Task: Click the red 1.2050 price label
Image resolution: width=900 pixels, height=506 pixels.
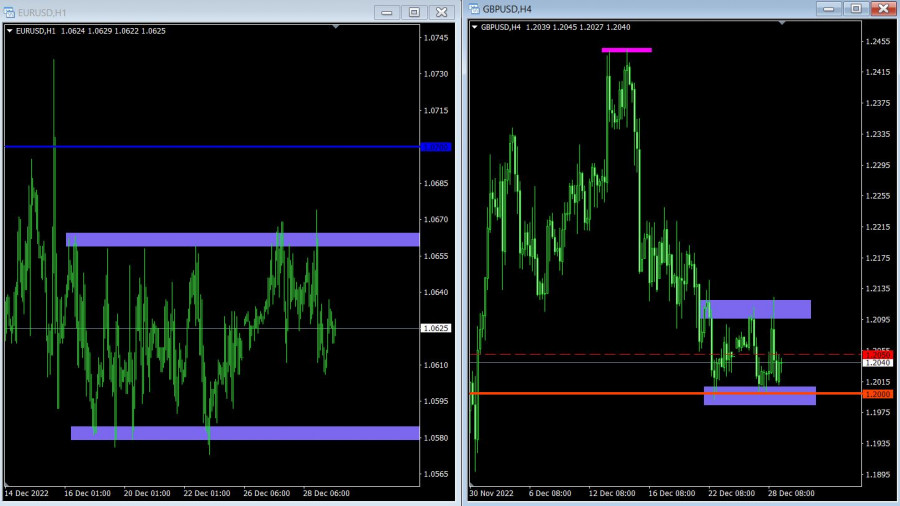Action: point(877,355)
